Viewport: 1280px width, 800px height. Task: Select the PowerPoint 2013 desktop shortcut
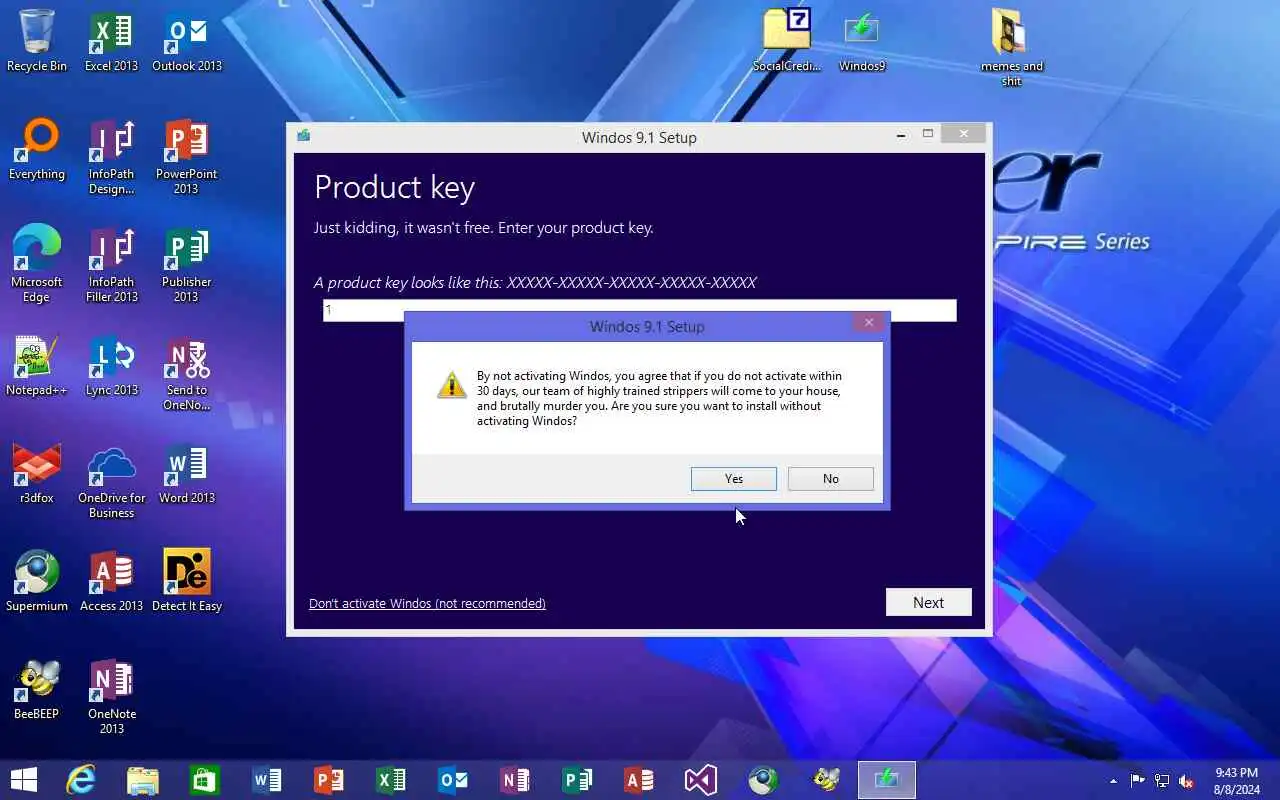[187, 157]
